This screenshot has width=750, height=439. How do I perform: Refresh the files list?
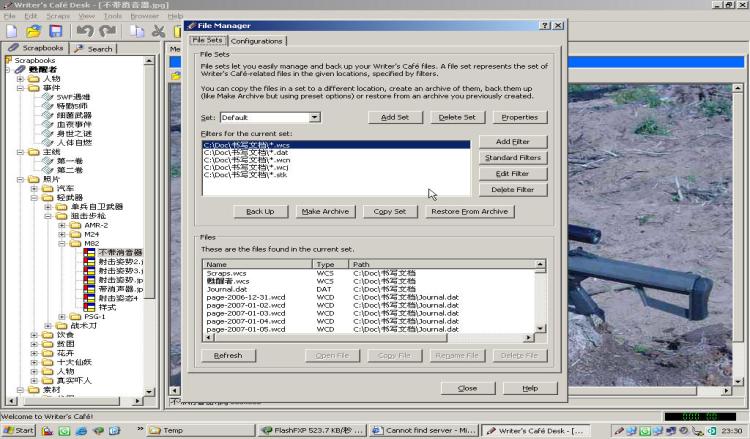(x=228, y=355)
